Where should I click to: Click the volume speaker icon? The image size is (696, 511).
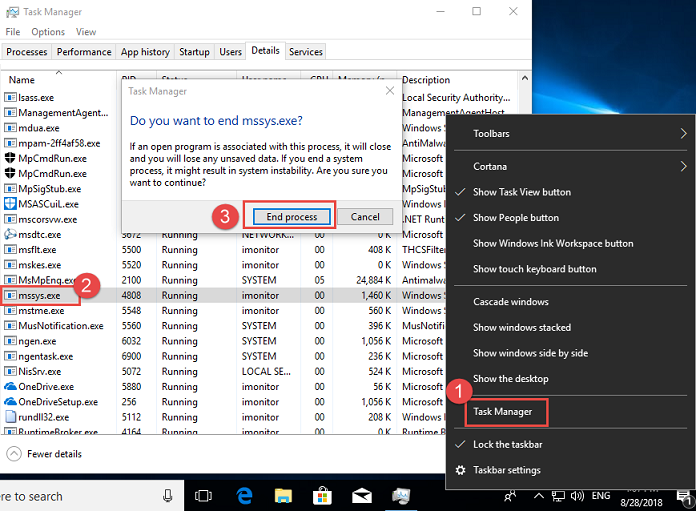(x=577, y=496)
